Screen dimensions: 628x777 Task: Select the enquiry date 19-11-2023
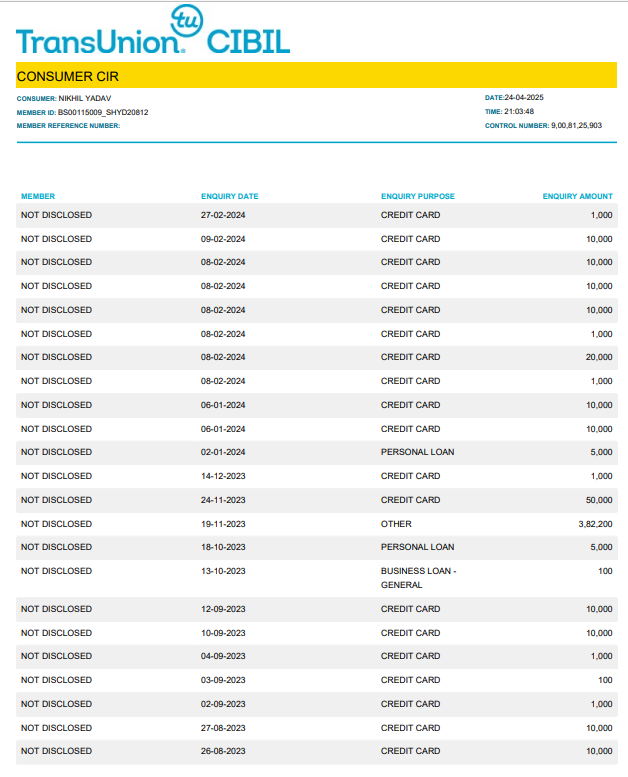[x=223, y=524]
